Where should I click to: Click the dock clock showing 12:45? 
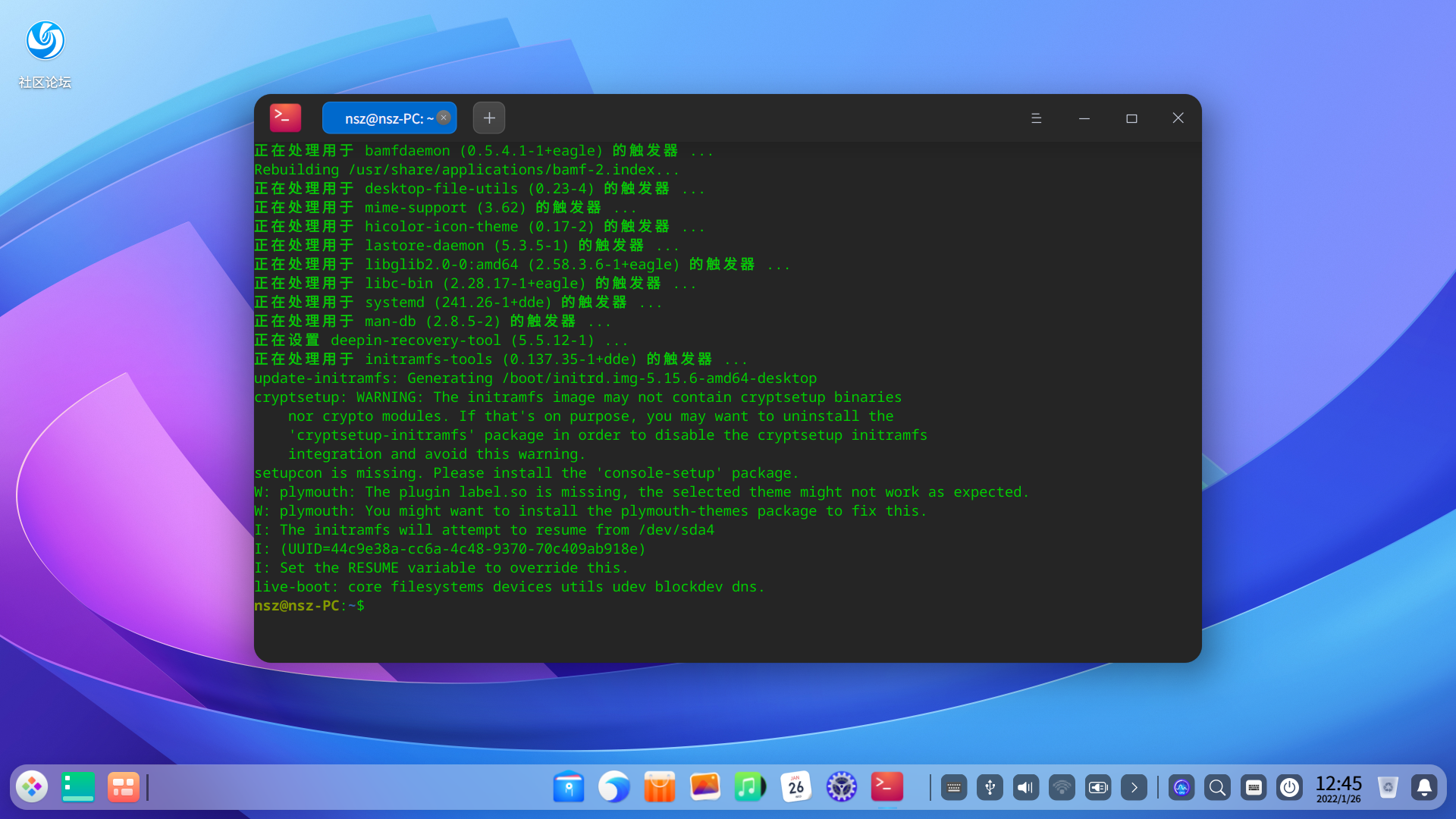point(1338,787)
